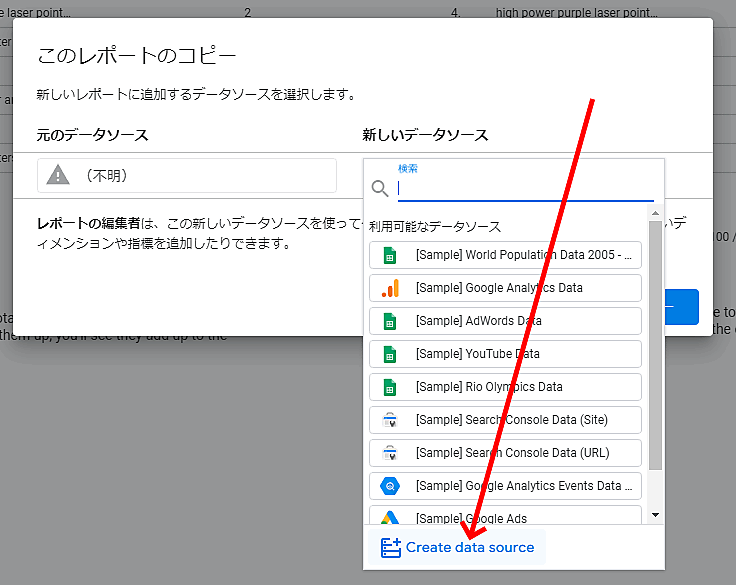Click the Create data source link

pyautogui.click(x=469, y=548)
